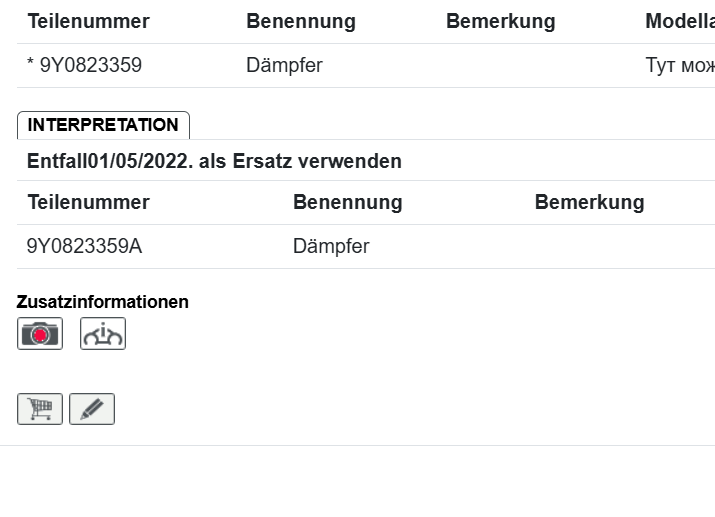Select part number * 9Y0823359
Screen dimensions: 715x517
tap(84, 66)
